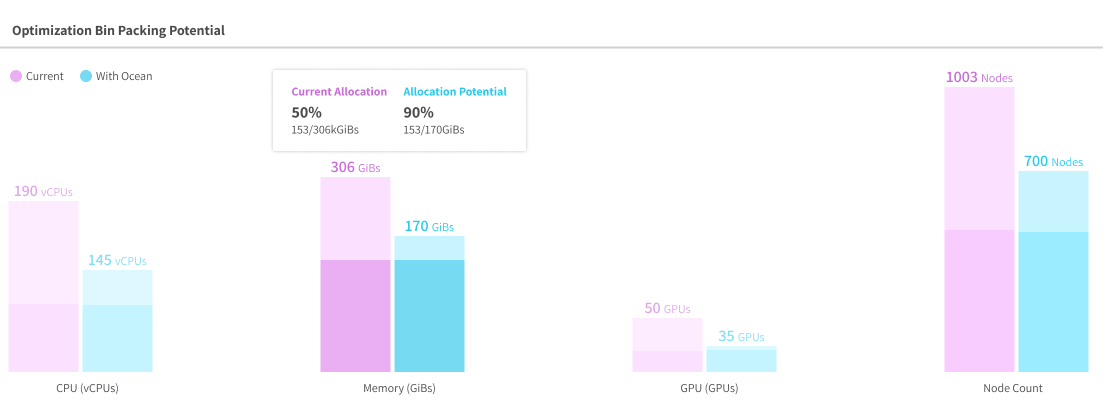Click the Optimization Bin Packing Potential title

point(118,30)
